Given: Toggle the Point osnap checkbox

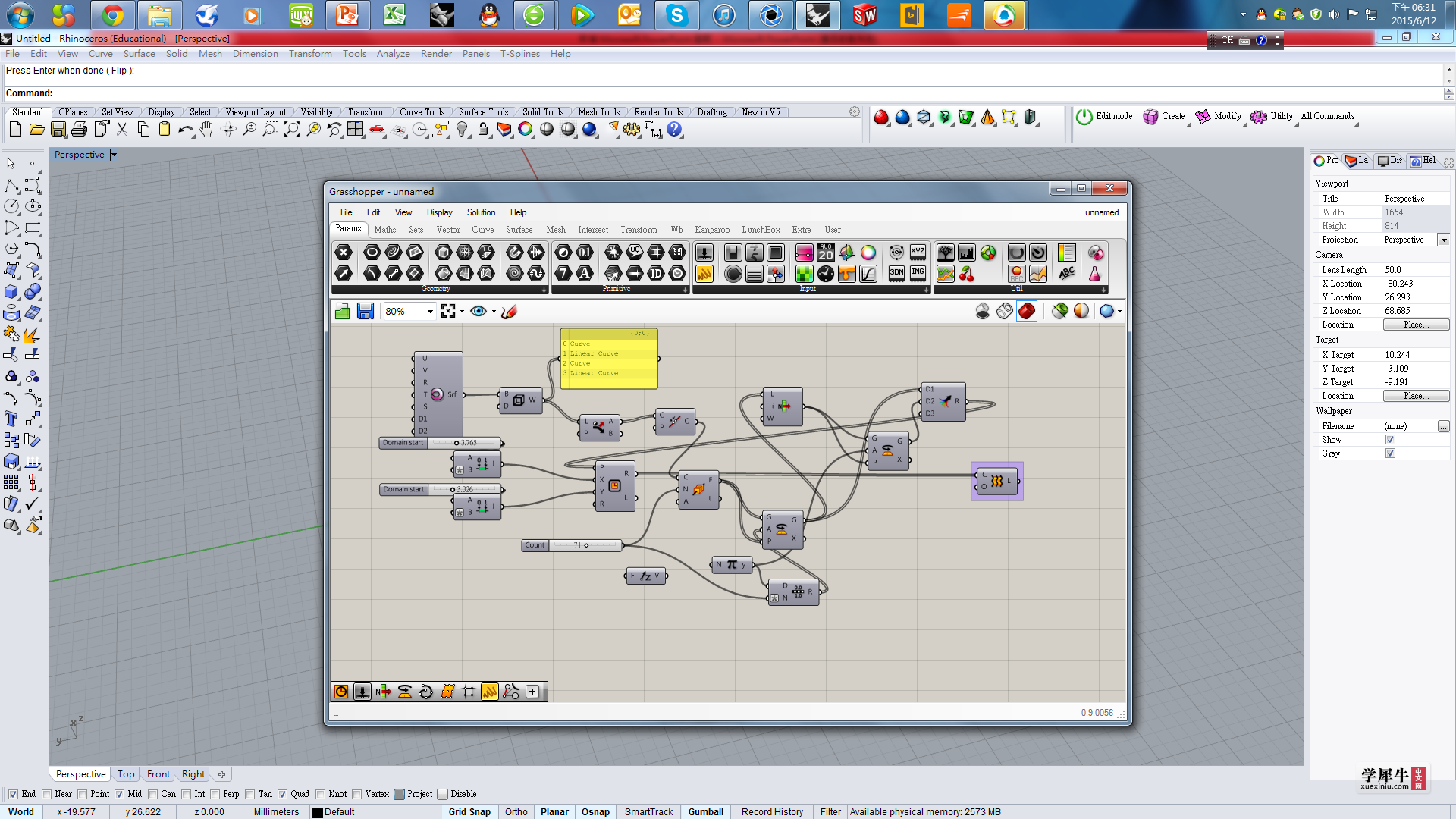Looking at the screenshot, I should 82,794.
